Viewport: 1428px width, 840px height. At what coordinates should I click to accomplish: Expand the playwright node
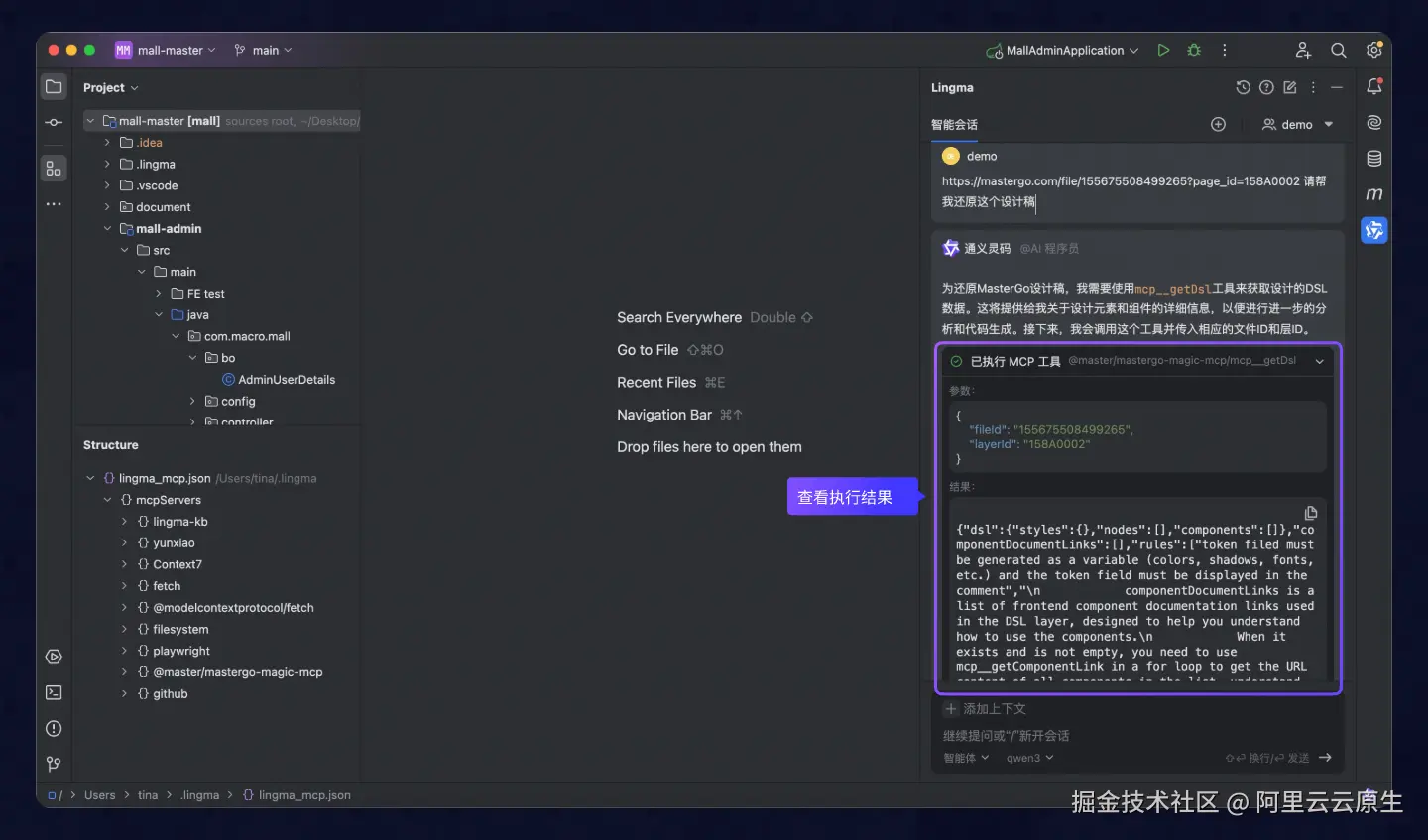pos(124,651)
